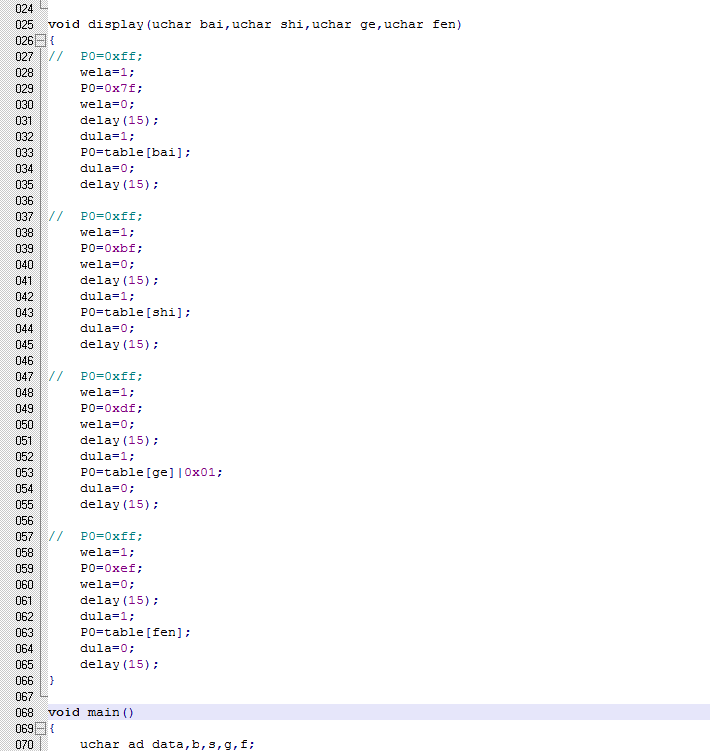Screen dimensions: 710x751
Task: Click wela=1; on line 028
Action: 107,72
